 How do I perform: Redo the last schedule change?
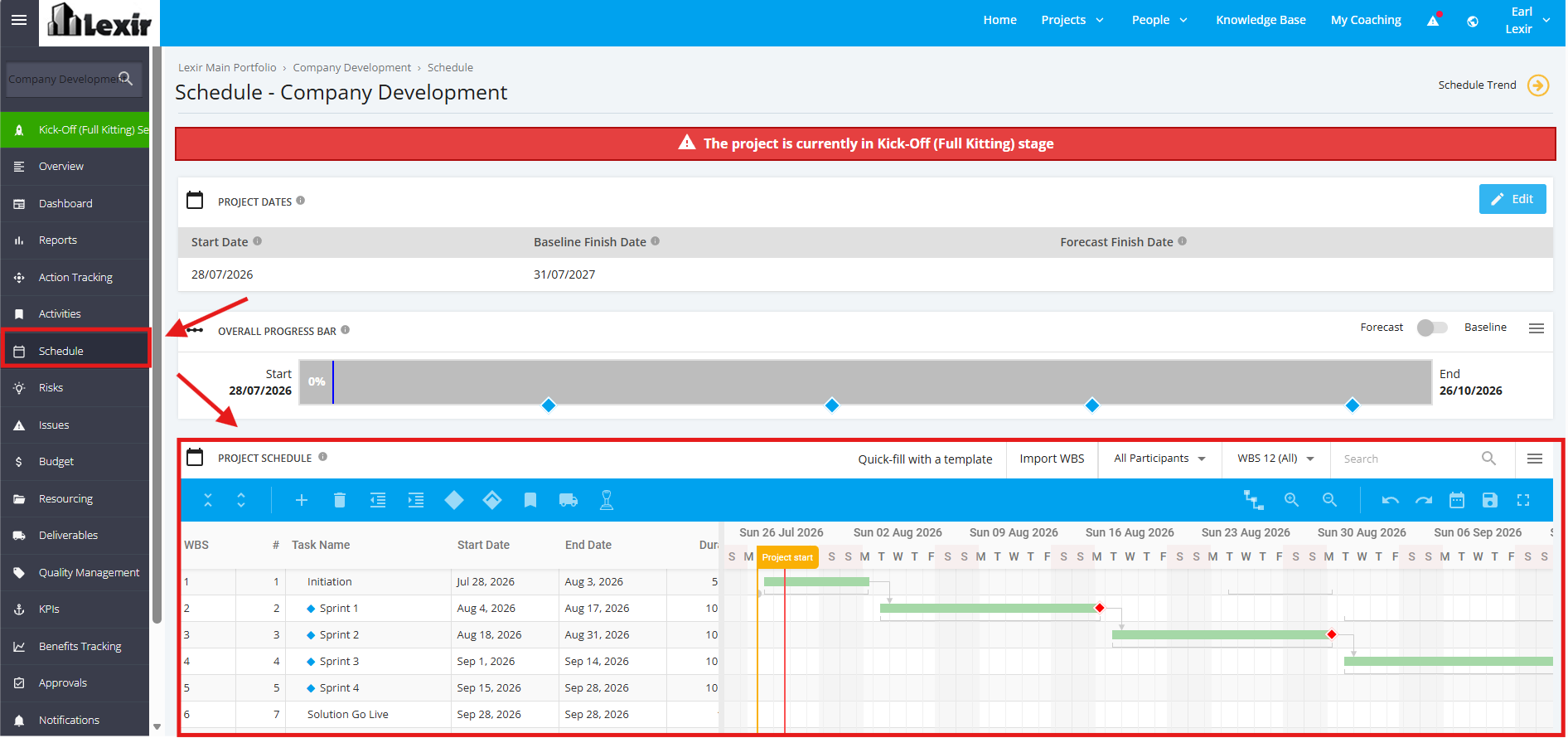(x=1424, y=500)
